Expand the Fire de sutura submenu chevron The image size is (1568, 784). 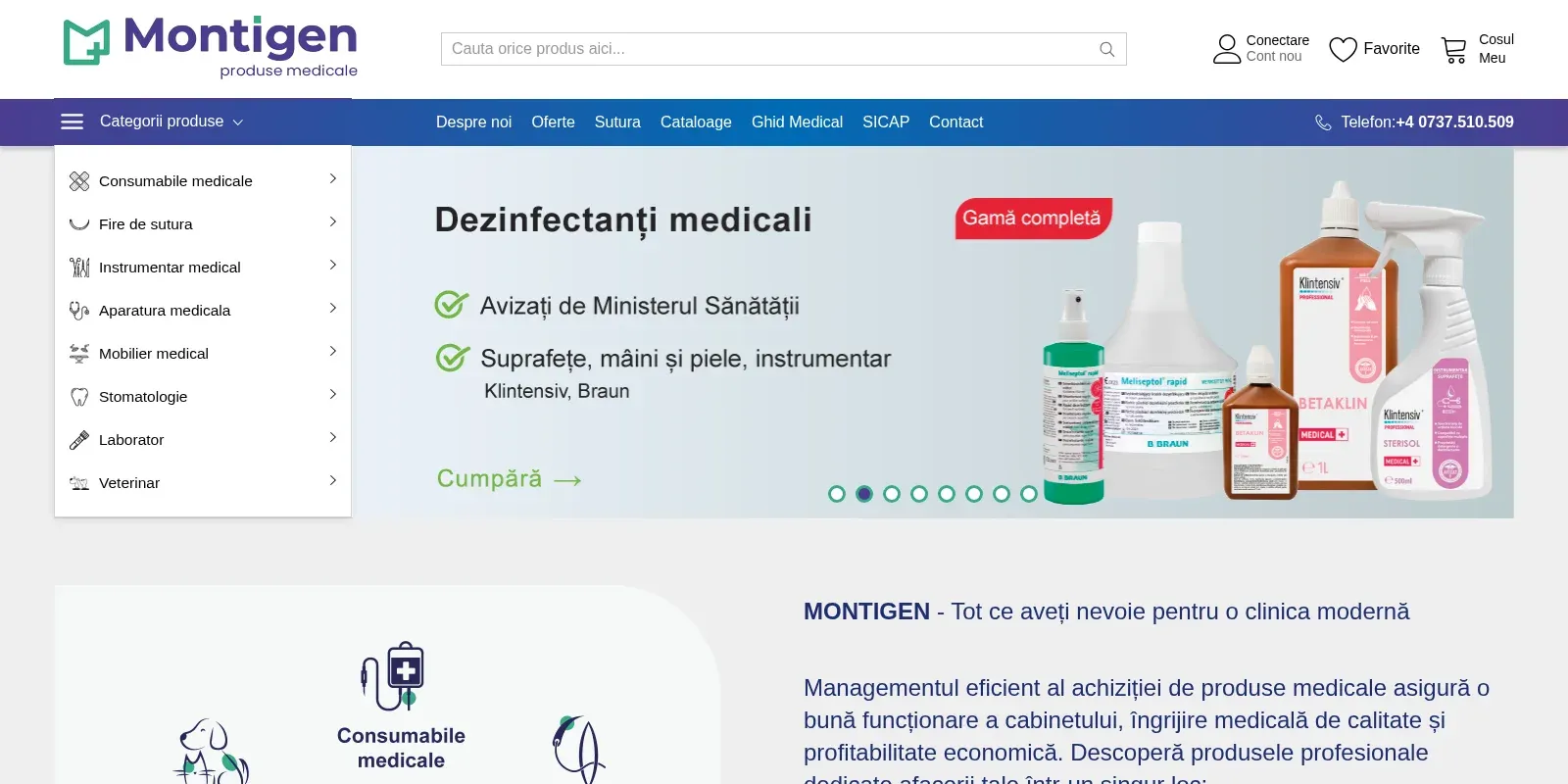point(333,221)
